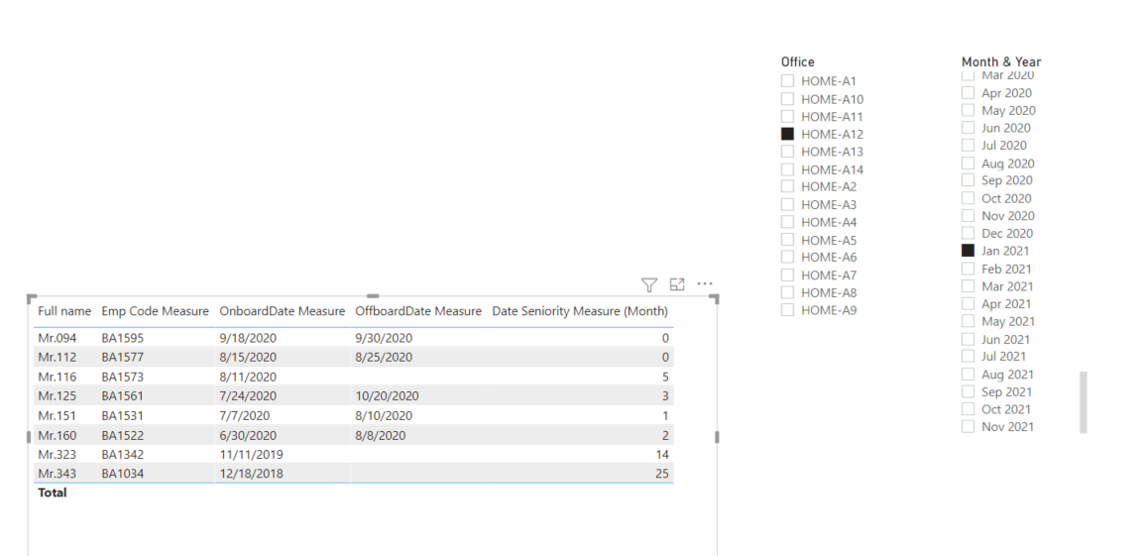Screen dimensions: 1145x556
Task: Sort by the Emp Code Measure header
Action: (155, 311)
